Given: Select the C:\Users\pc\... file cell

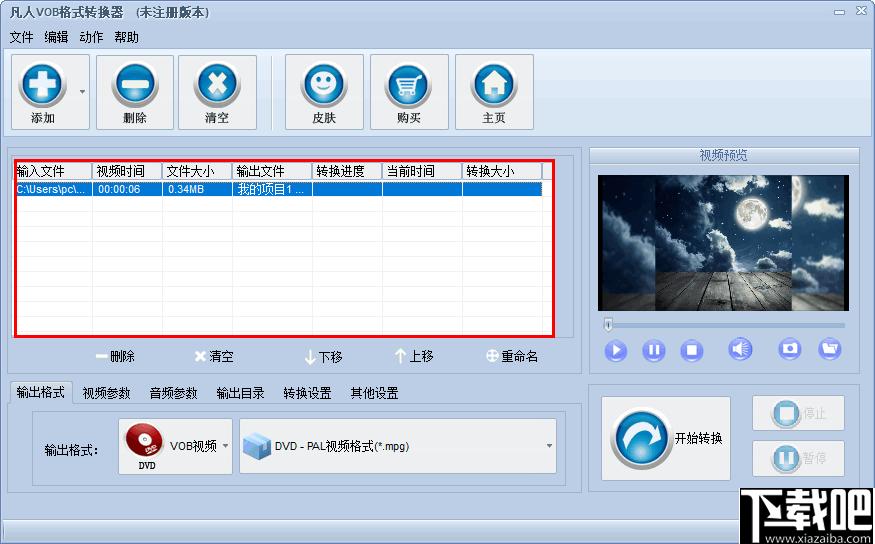Looking at the screenshot, I should click(x=54, y=189).
